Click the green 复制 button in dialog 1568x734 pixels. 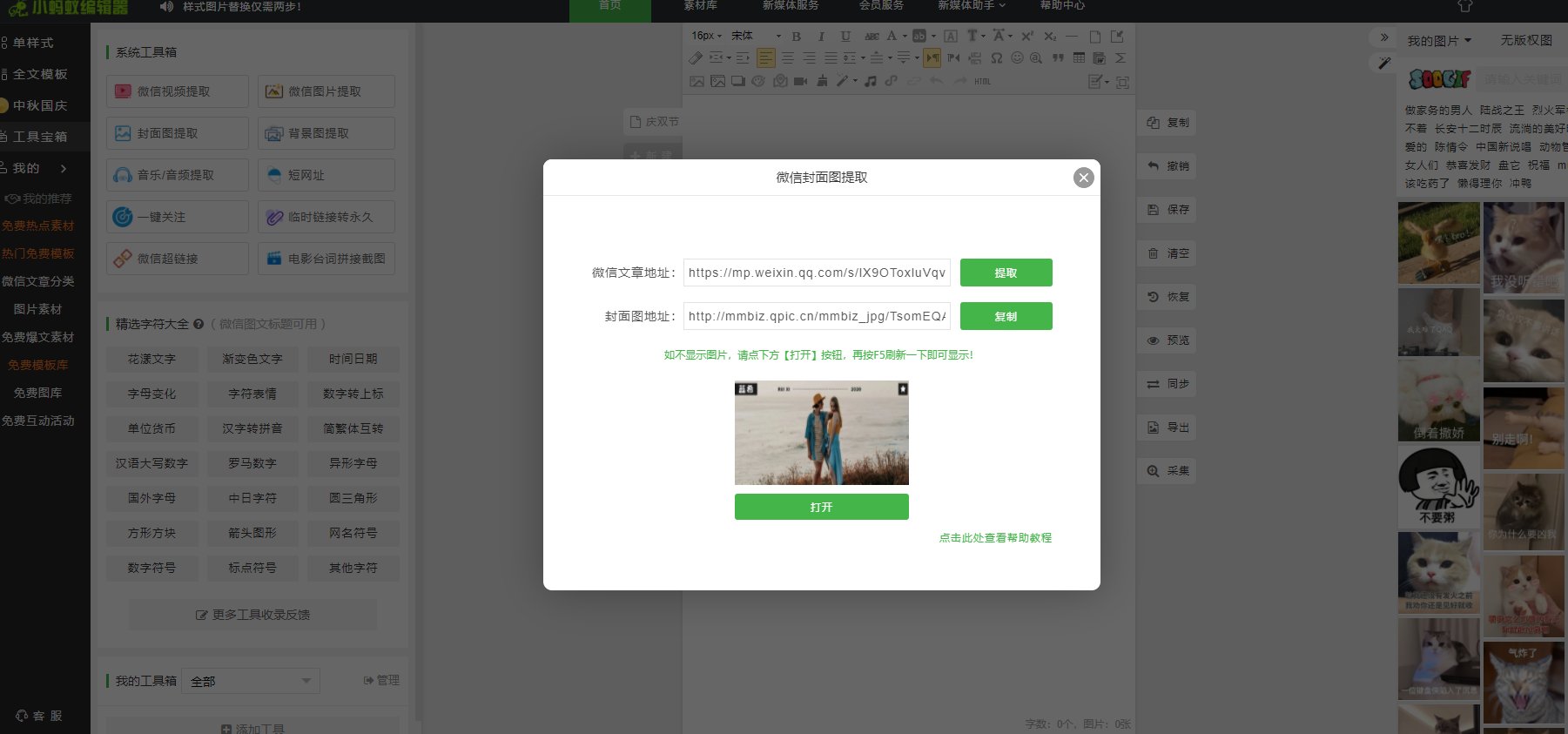pos(1006,316)
